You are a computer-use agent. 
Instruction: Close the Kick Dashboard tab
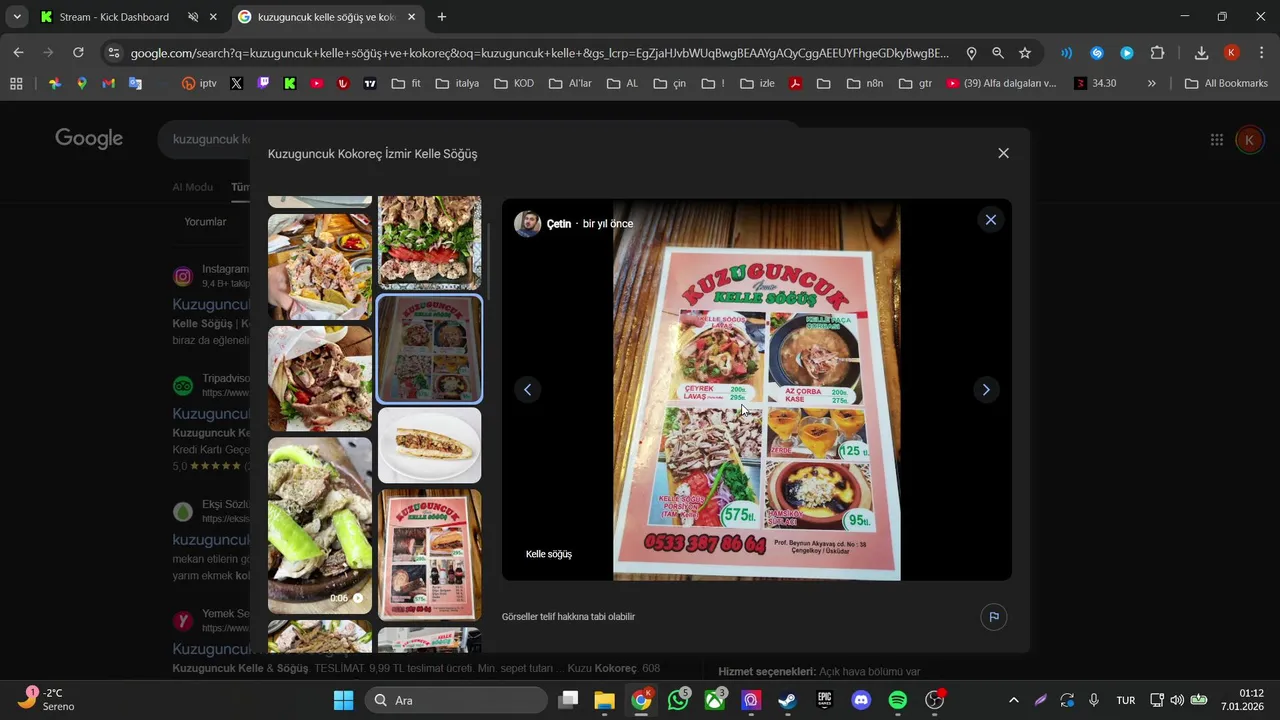coord(213,17)
